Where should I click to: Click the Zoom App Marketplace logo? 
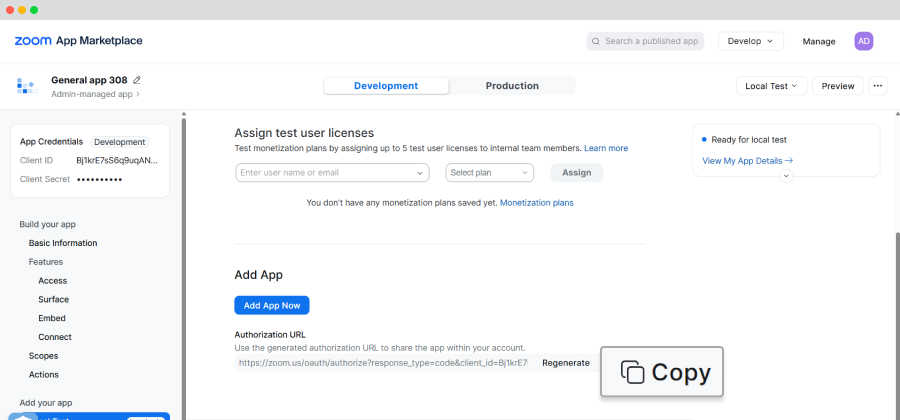point(79,41)
